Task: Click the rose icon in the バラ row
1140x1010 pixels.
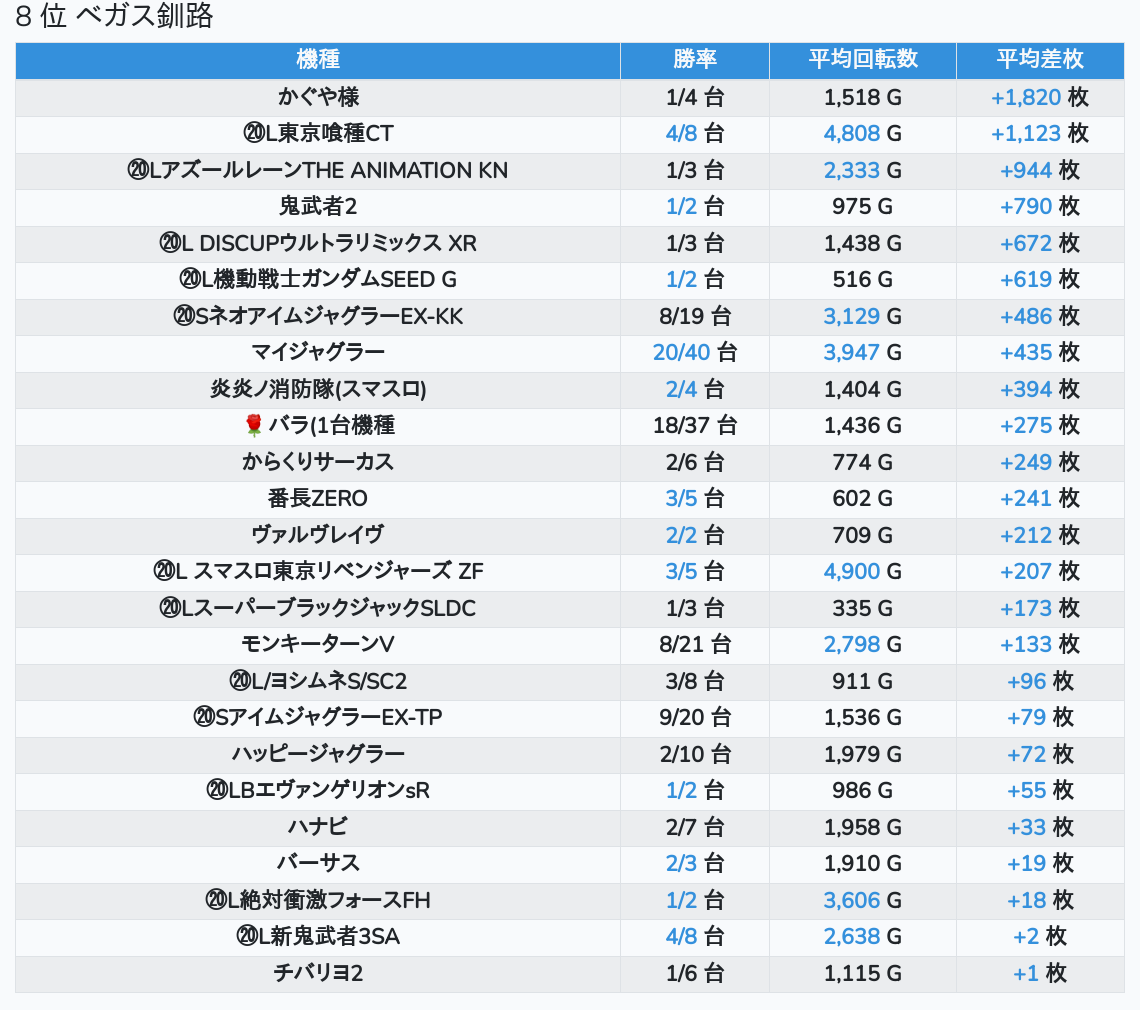Action: 253,426
